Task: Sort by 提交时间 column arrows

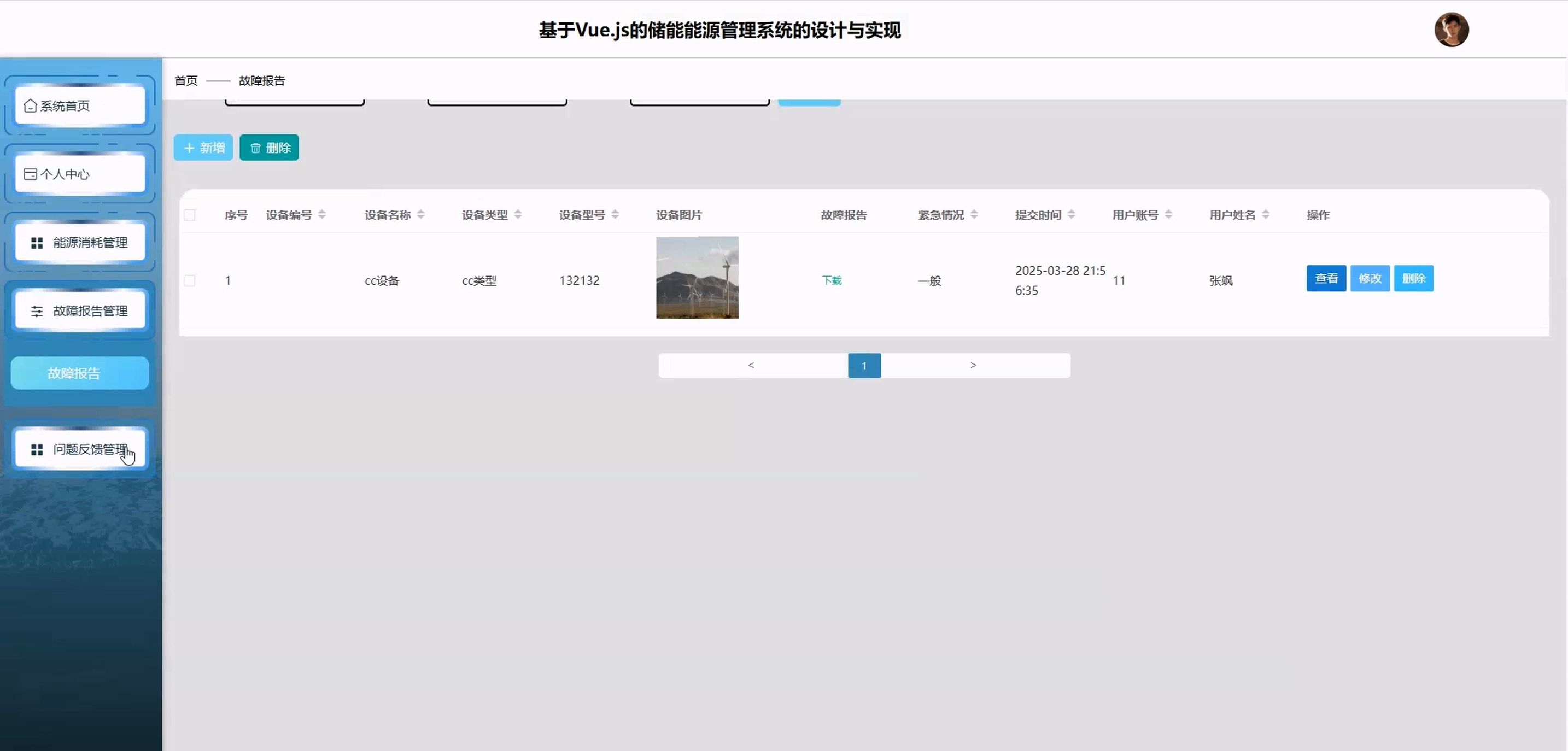Action: click(x=1072, y=214)
